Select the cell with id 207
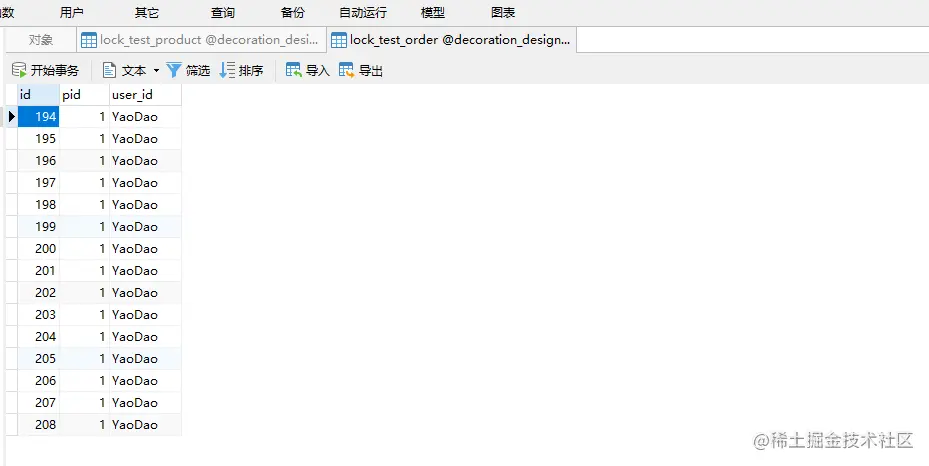929x466 pixels. click(x=39, y=403)
